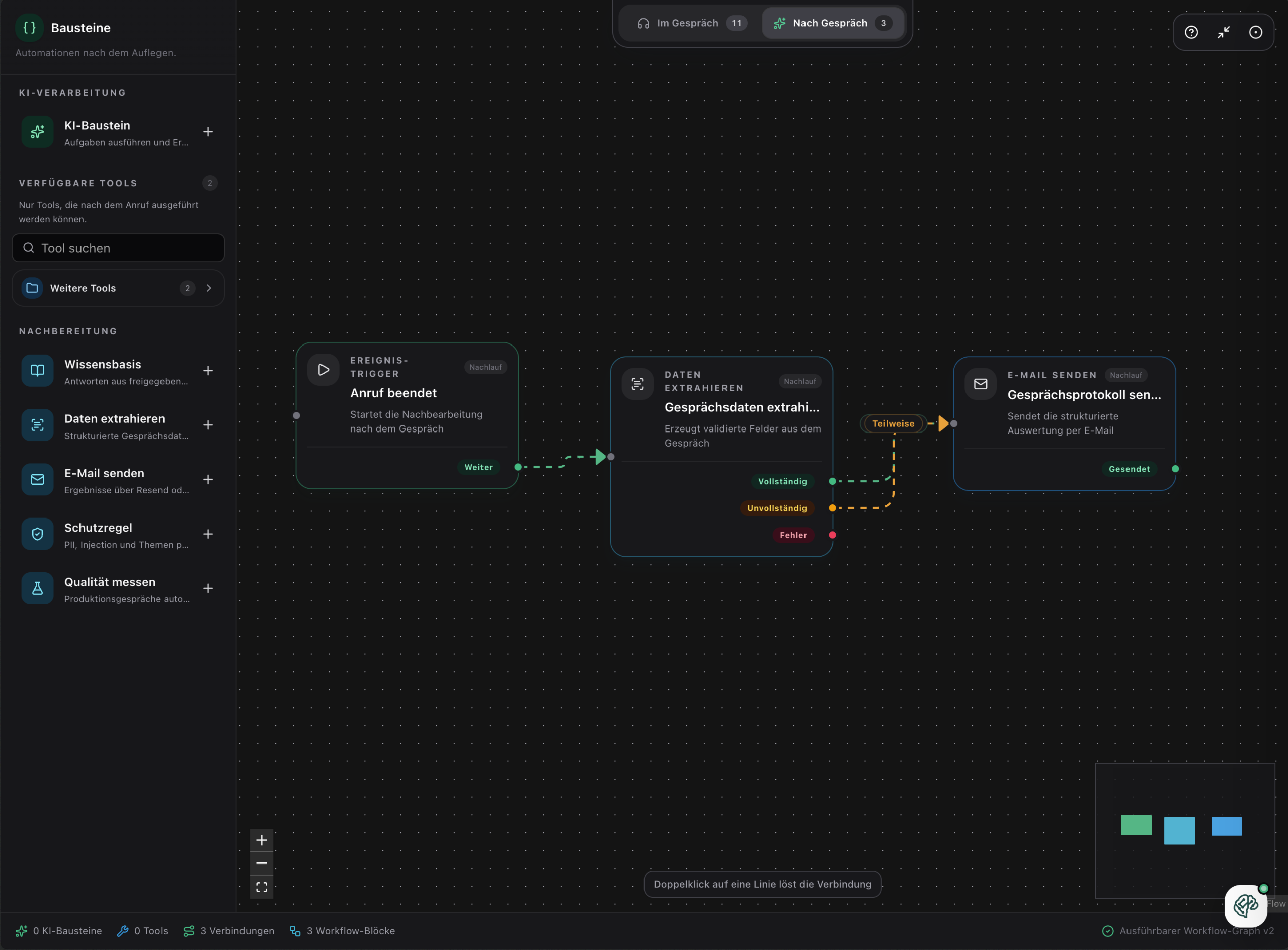Select the Gesprächsprotokoll senden node title
Image resolution: width=1288 pixels, height=950 pixels.
tap(1084, 395)
